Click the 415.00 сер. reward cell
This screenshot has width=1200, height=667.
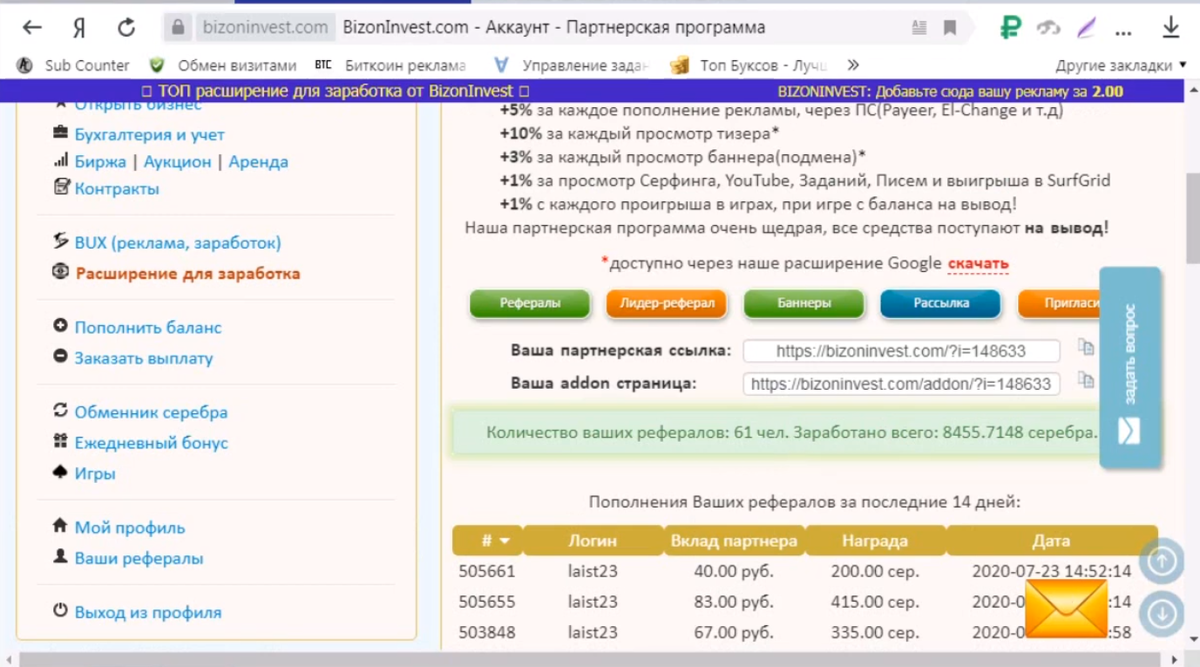875,602
